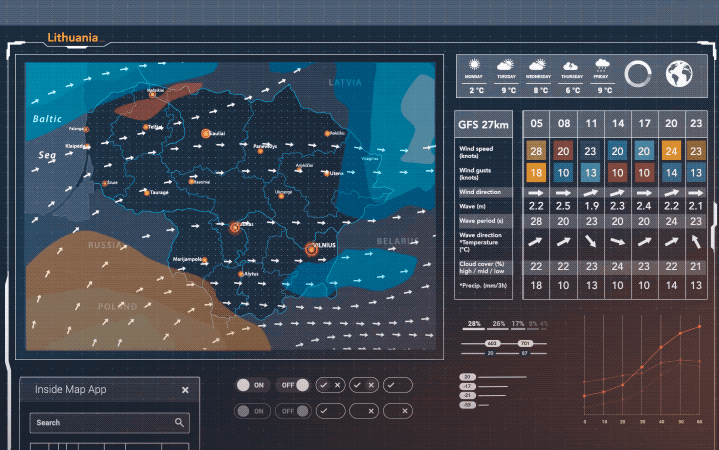This screenshot has width=719, height=450.
Task: Click the Marijampolė city marker
Action: 204,260
